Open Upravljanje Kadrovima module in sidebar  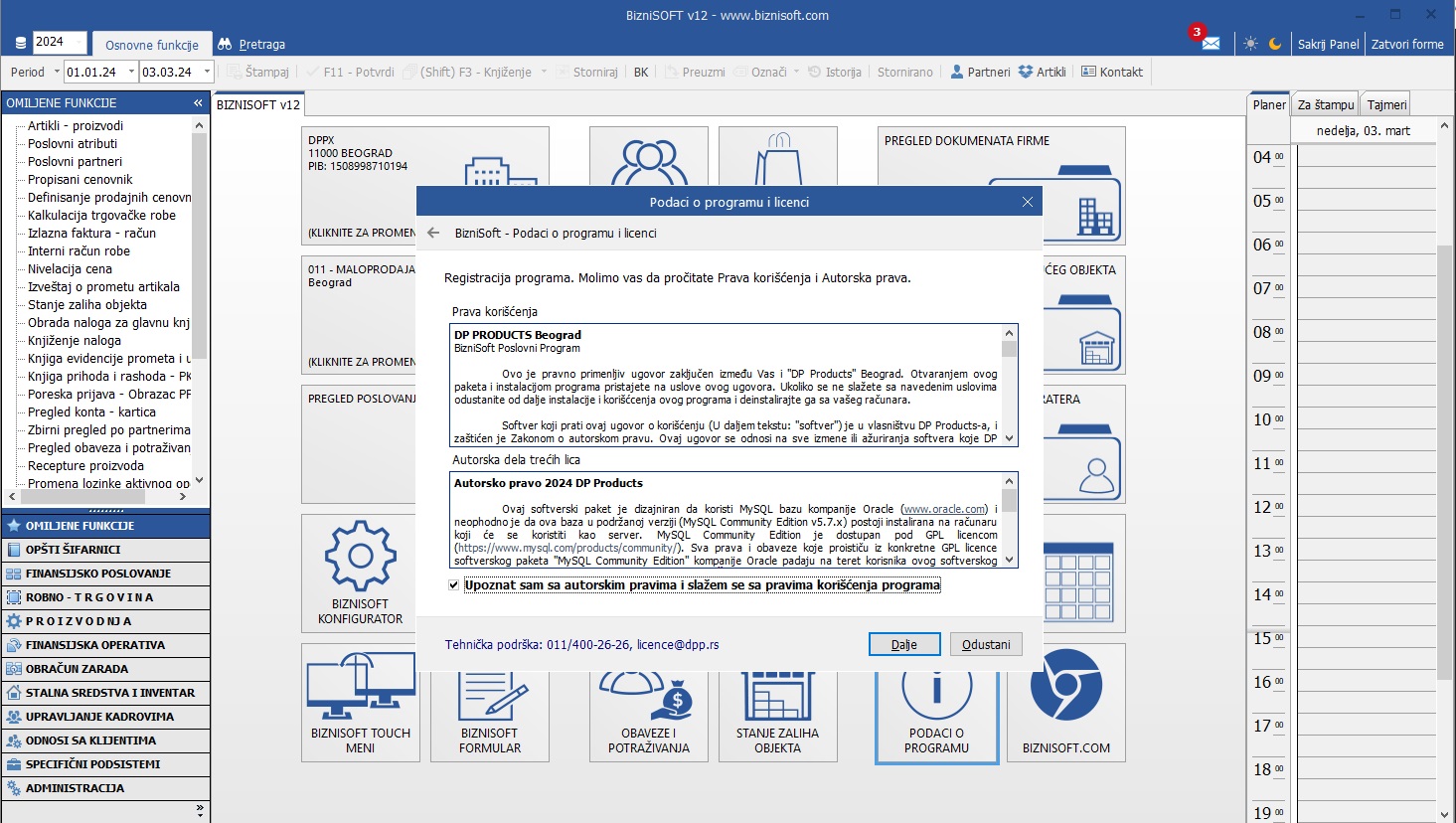(x=105, y=717)
